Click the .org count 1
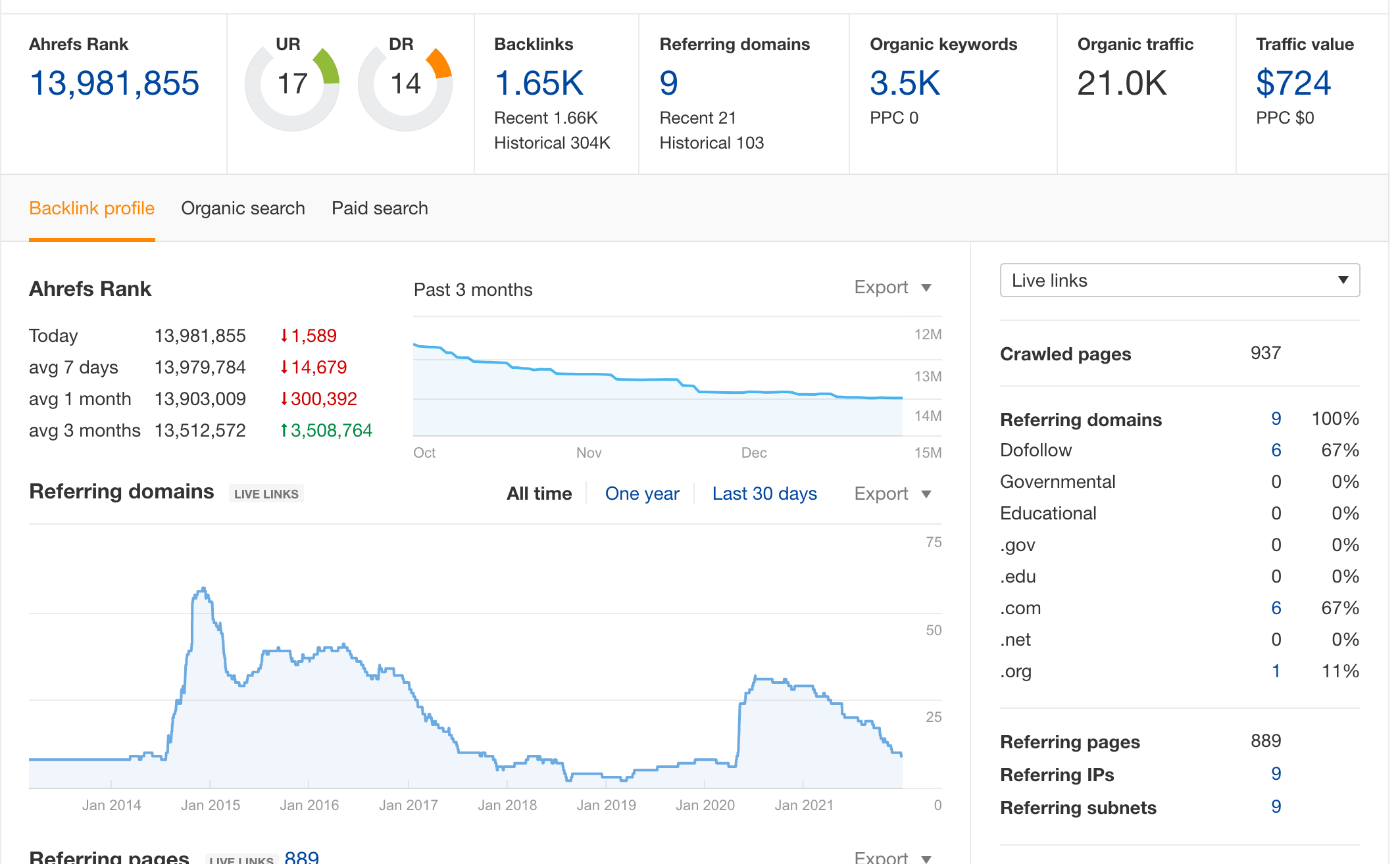The width and height of the screenshot is (1400, 864). [1276, 671]
